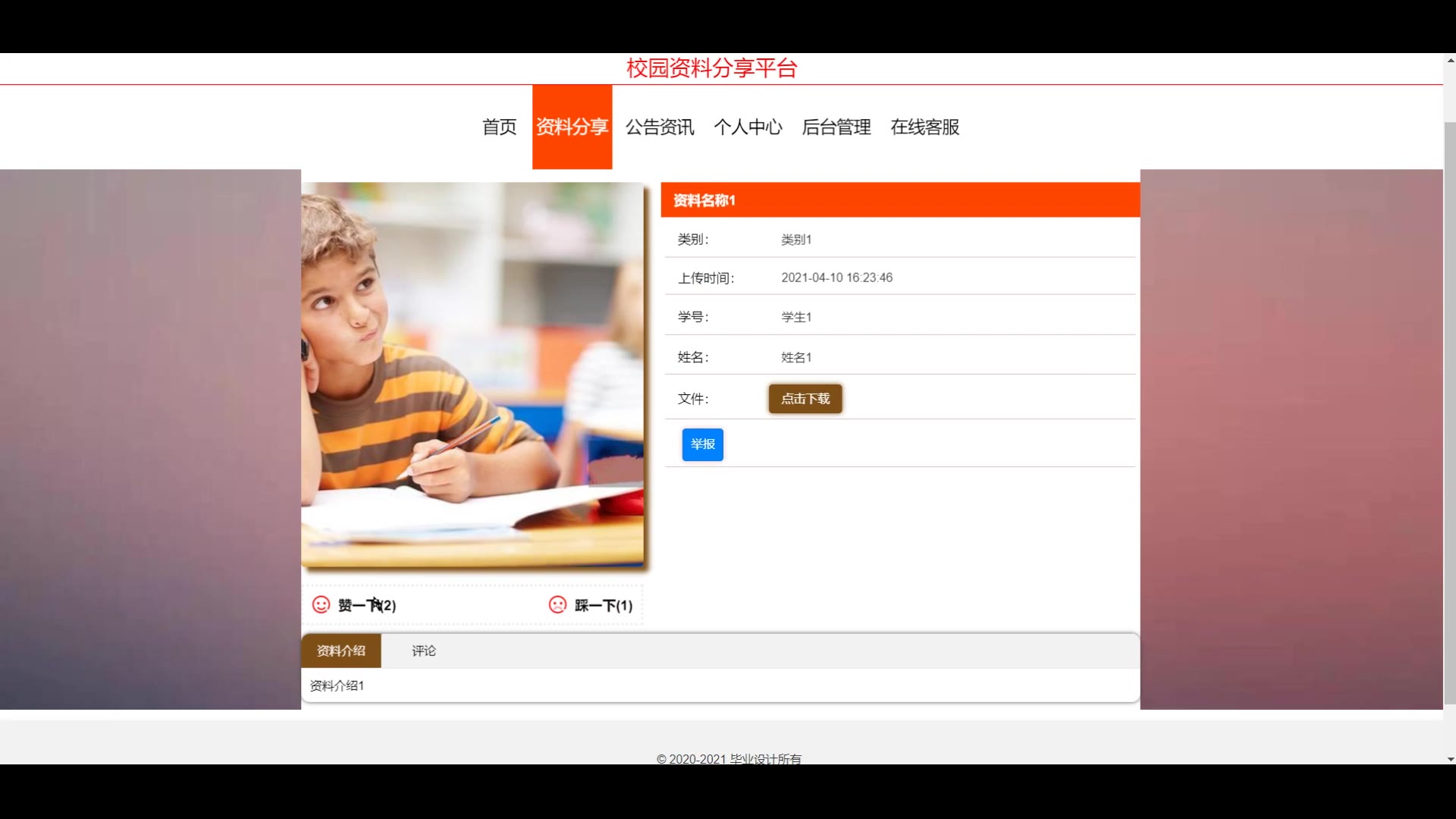Switch to the 资料介绍 tab
The width and height of the screenshot is (1456, 819).
(341, 651)
